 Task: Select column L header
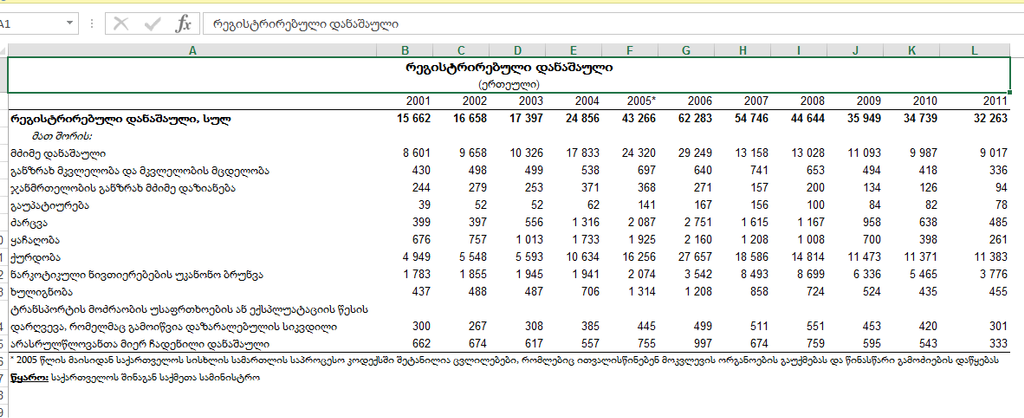(x=974, y=50)
